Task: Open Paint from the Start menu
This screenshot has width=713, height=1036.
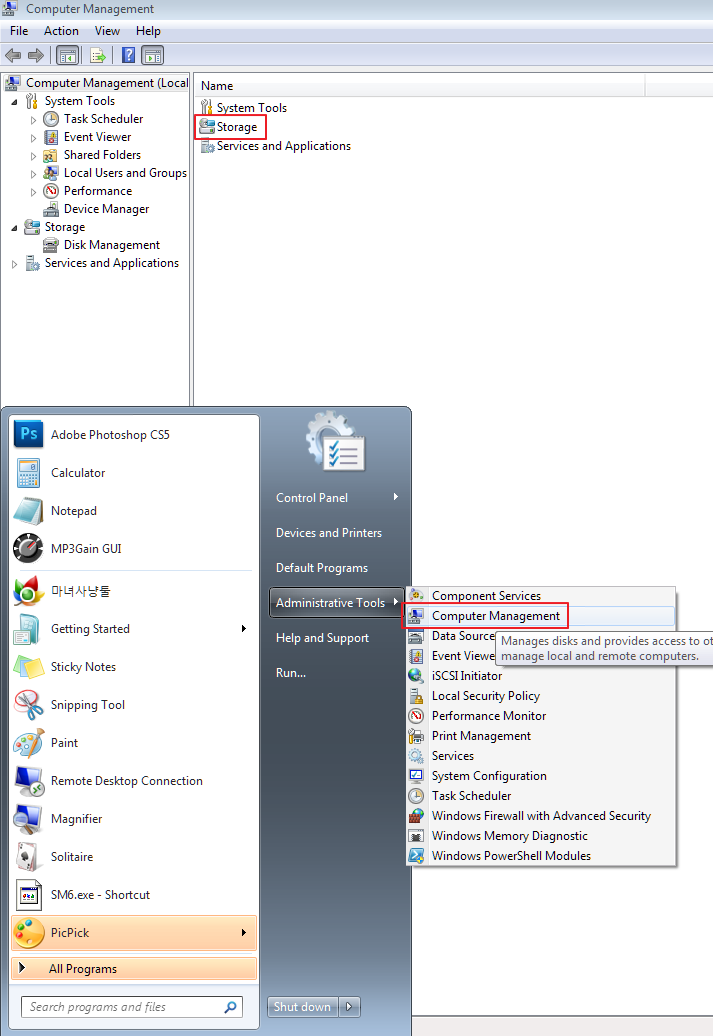Action: click(x=134, y=743)
